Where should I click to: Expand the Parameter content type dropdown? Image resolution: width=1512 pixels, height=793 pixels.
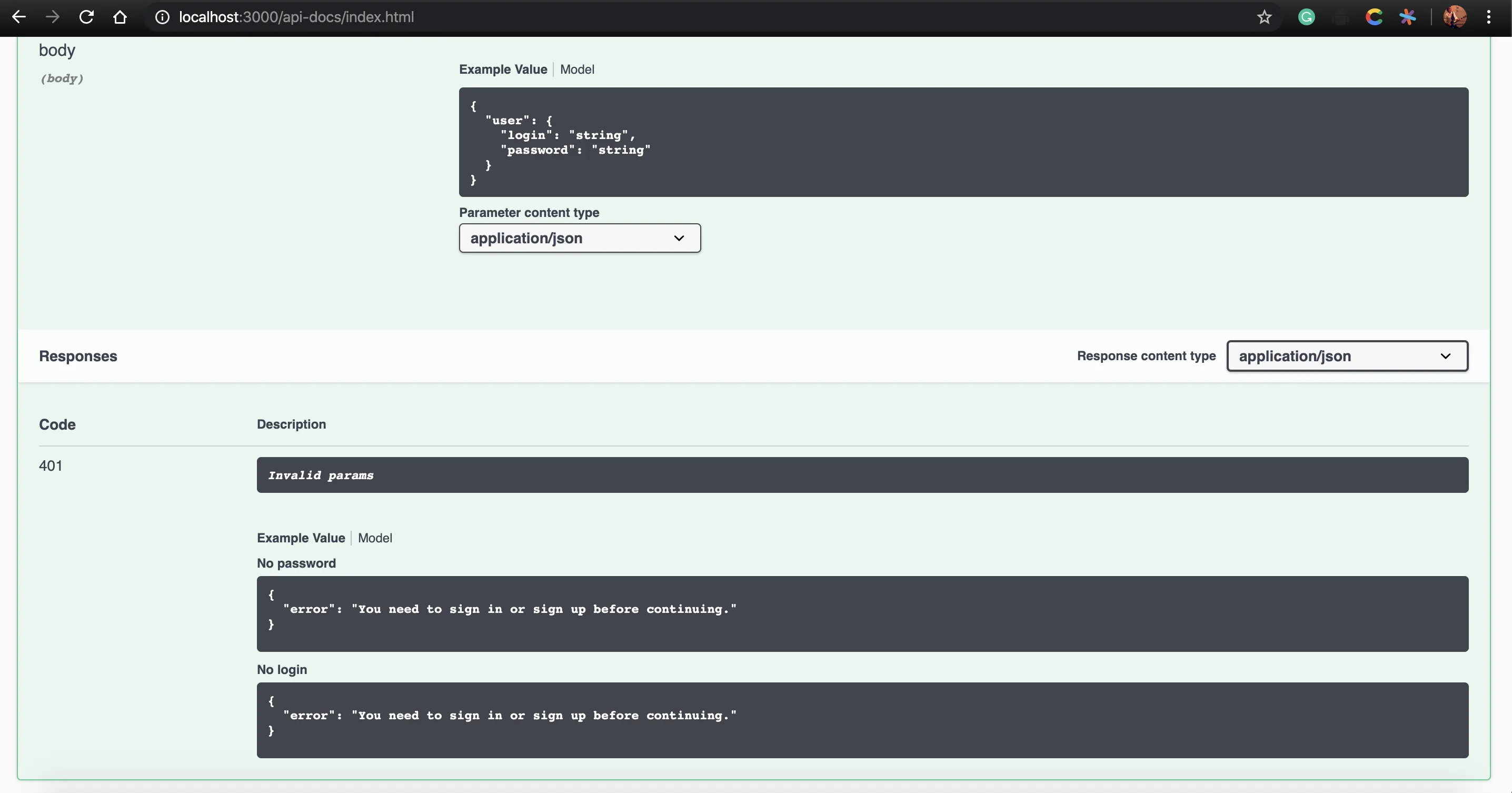coord(579,239)
